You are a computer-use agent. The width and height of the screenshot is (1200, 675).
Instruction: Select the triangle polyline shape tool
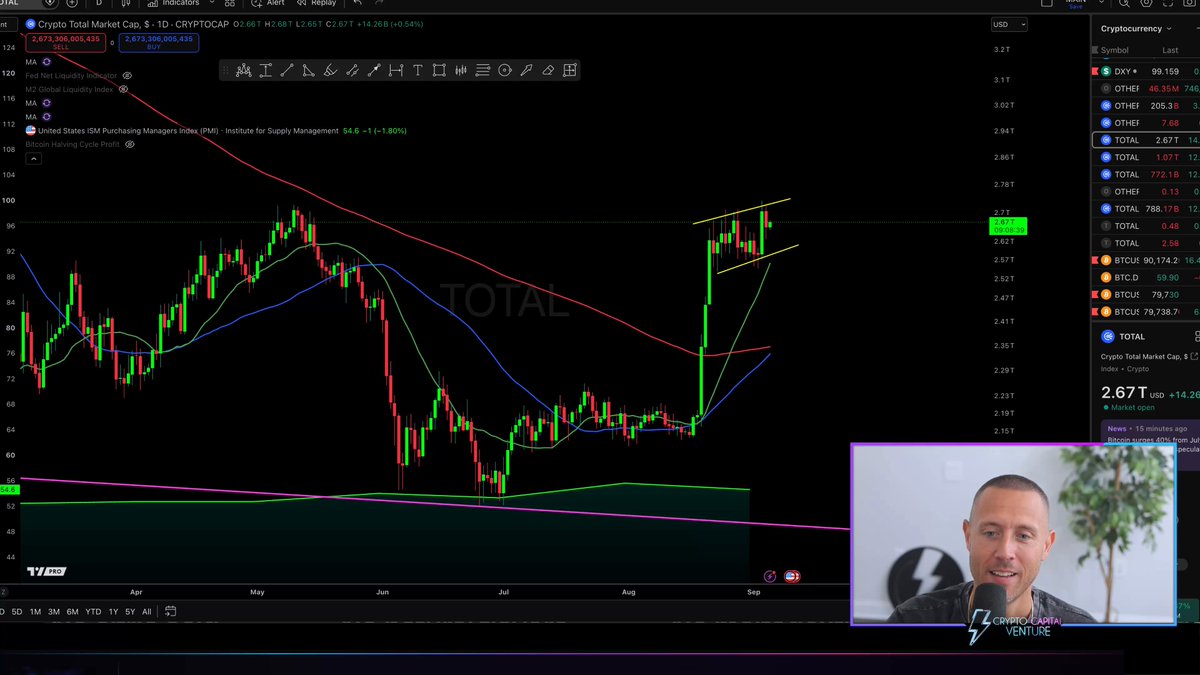308,70
